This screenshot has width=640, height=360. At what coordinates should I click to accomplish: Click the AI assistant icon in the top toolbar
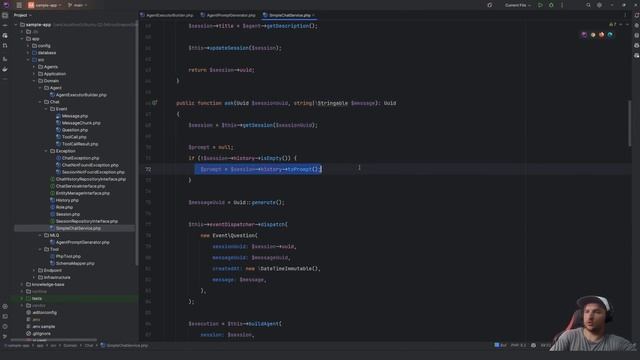coord(490,5)
